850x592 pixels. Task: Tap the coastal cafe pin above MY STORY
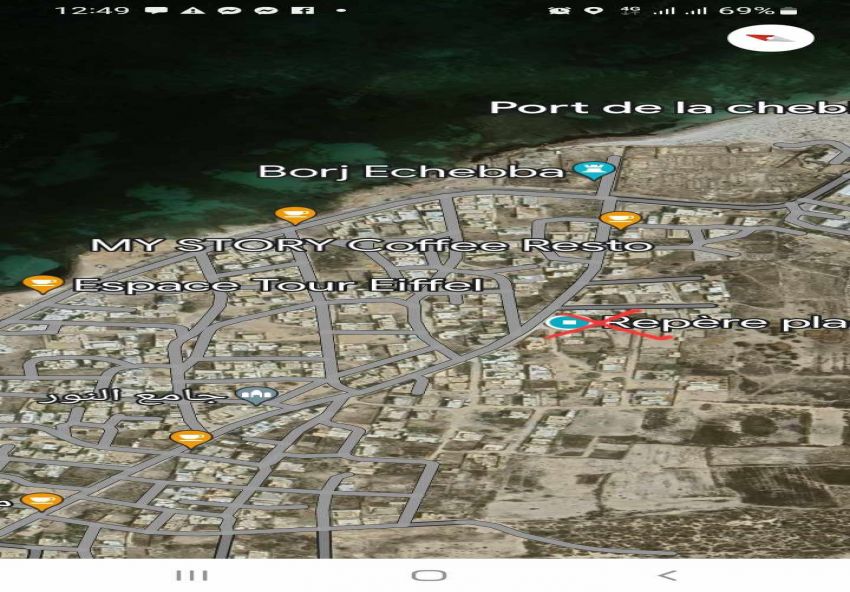pyautogui.click(x=294, y=214)
